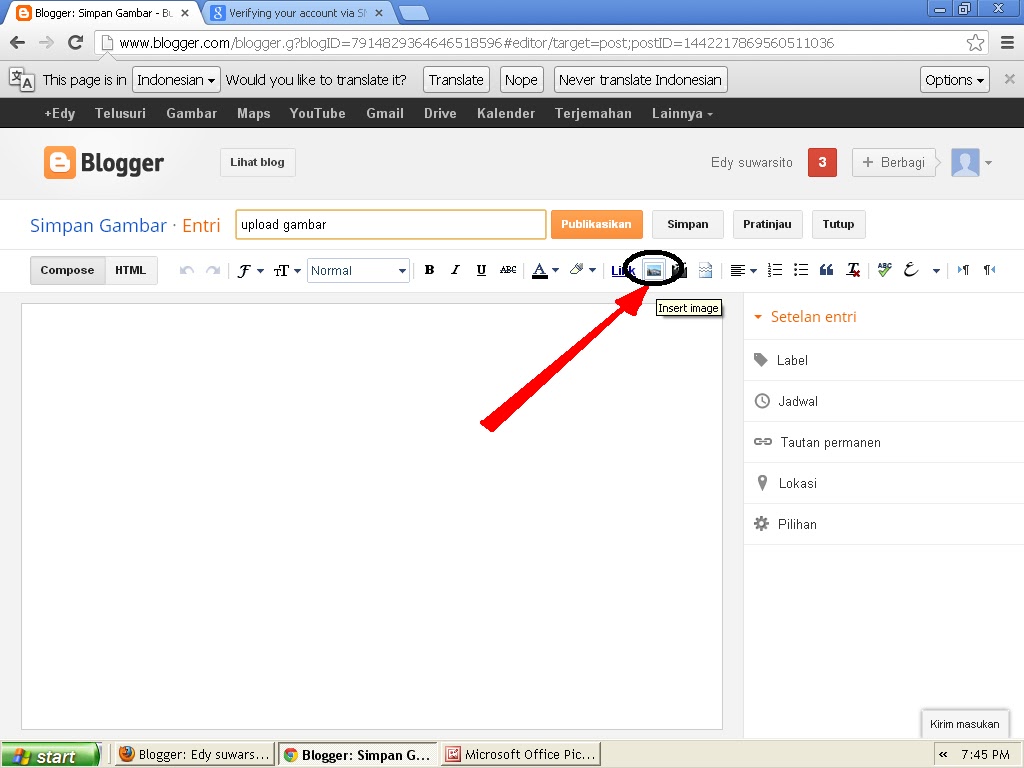Open Telusuri in Google bar

120,114
